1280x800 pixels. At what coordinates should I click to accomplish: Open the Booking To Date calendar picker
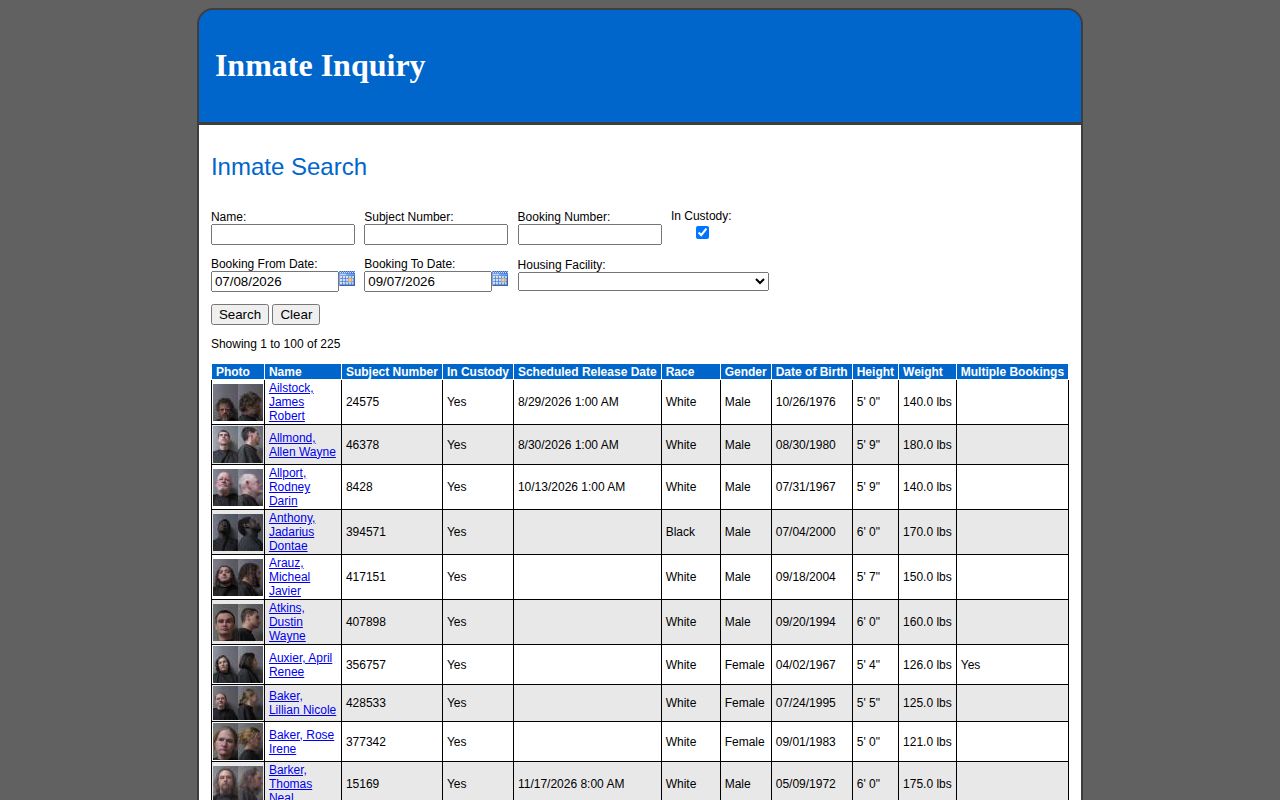click(500, 279)
